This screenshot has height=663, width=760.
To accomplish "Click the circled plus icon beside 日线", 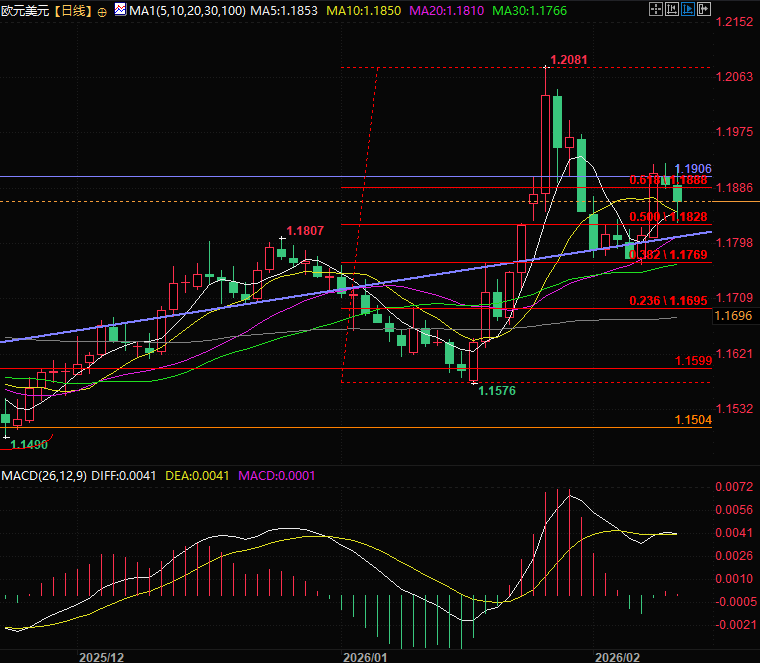I will click(x=103, y=11).
